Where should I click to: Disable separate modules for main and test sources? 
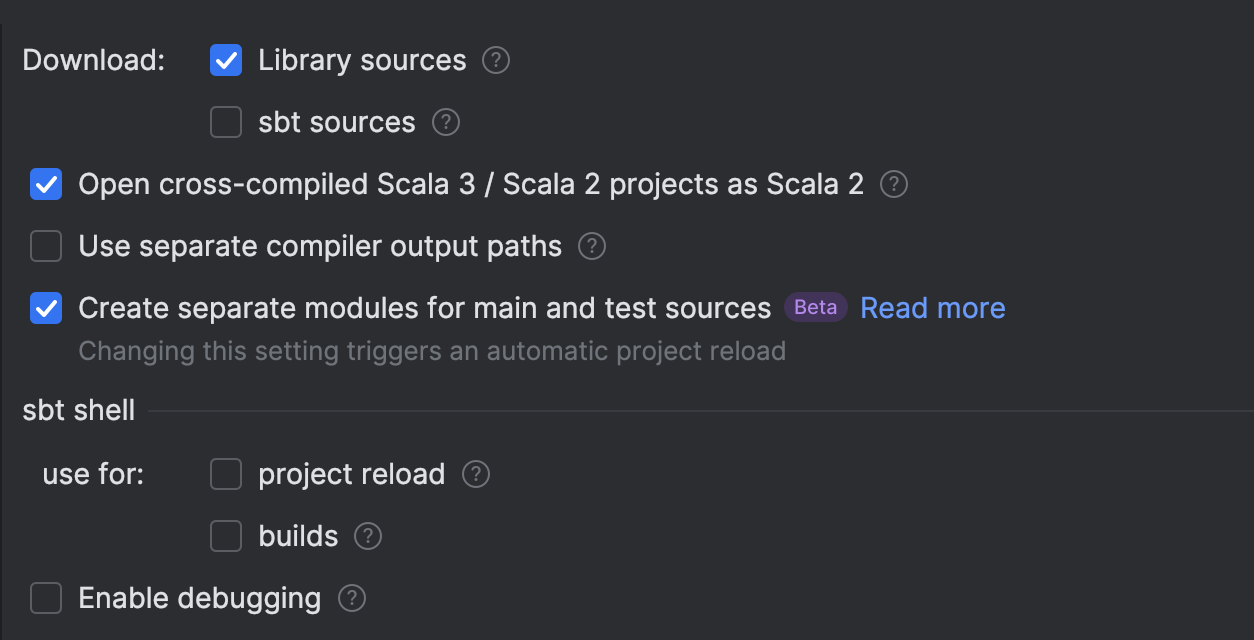[46, 308]
